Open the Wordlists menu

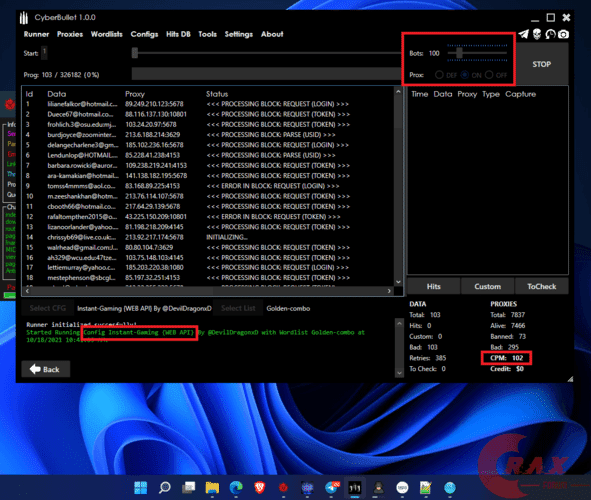(107, 34)
